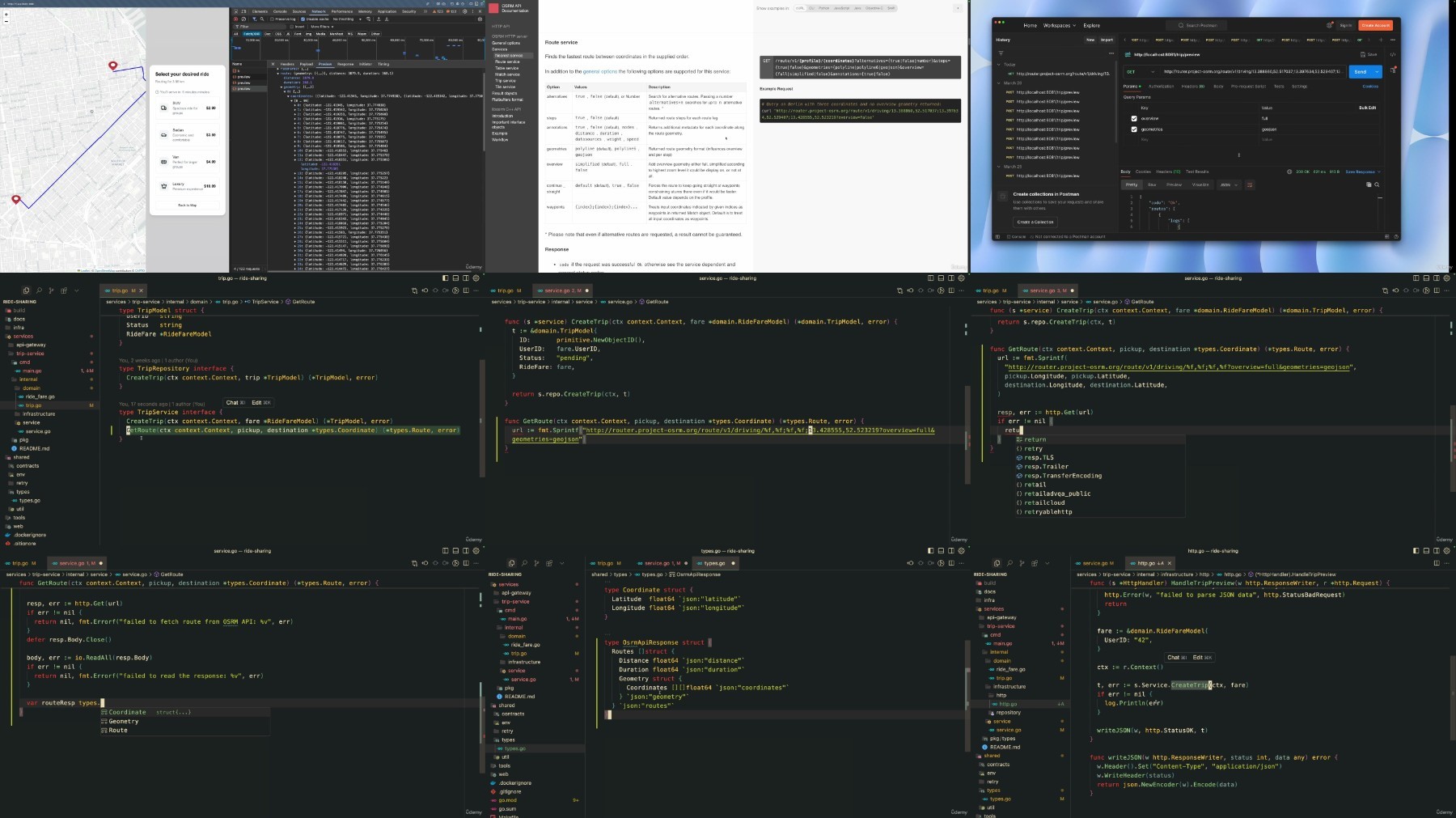Switch to the Response tab in DevTools

[345, 64]
